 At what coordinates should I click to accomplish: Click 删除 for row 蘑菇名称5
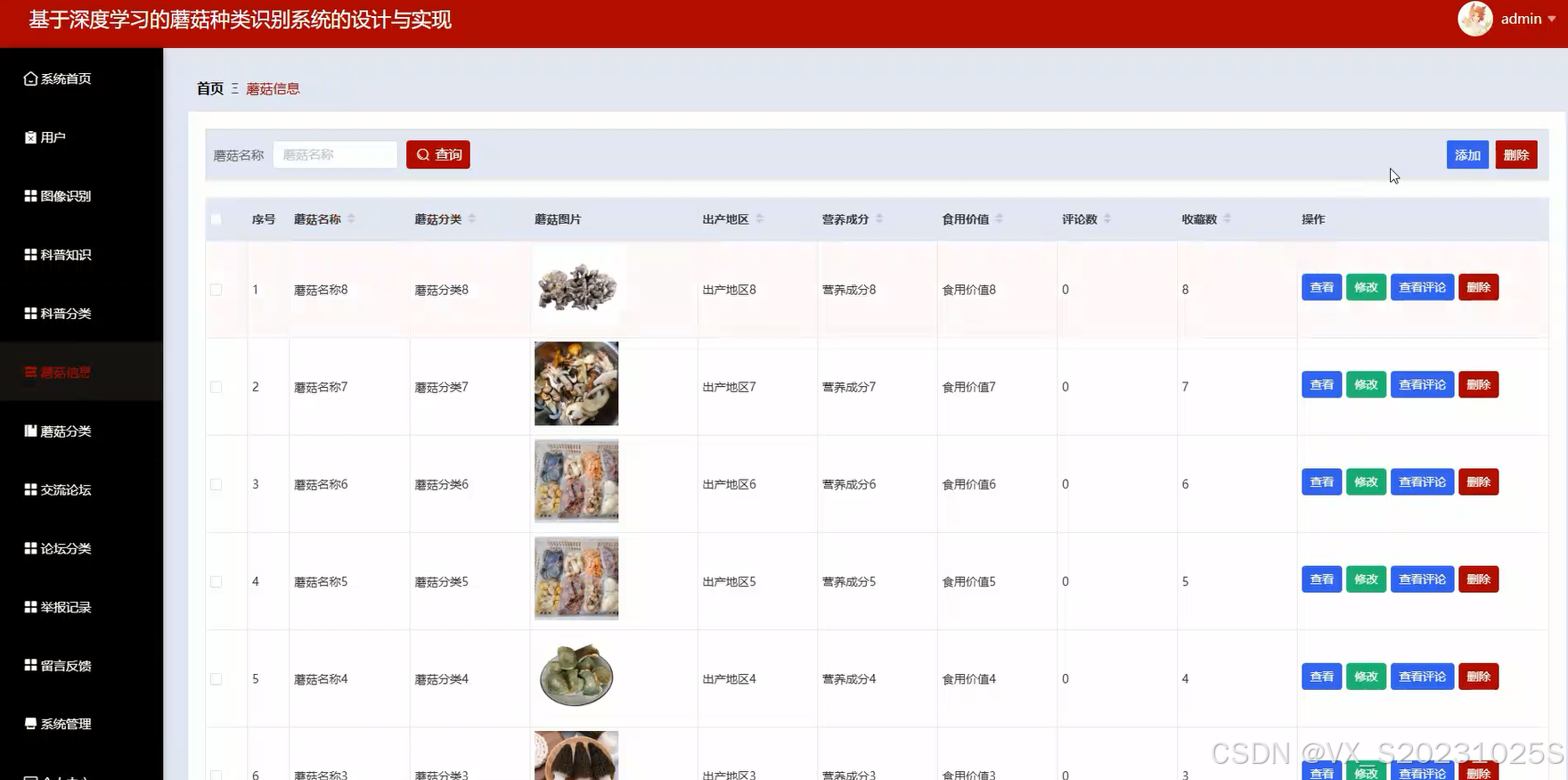tap(1479, 579)
